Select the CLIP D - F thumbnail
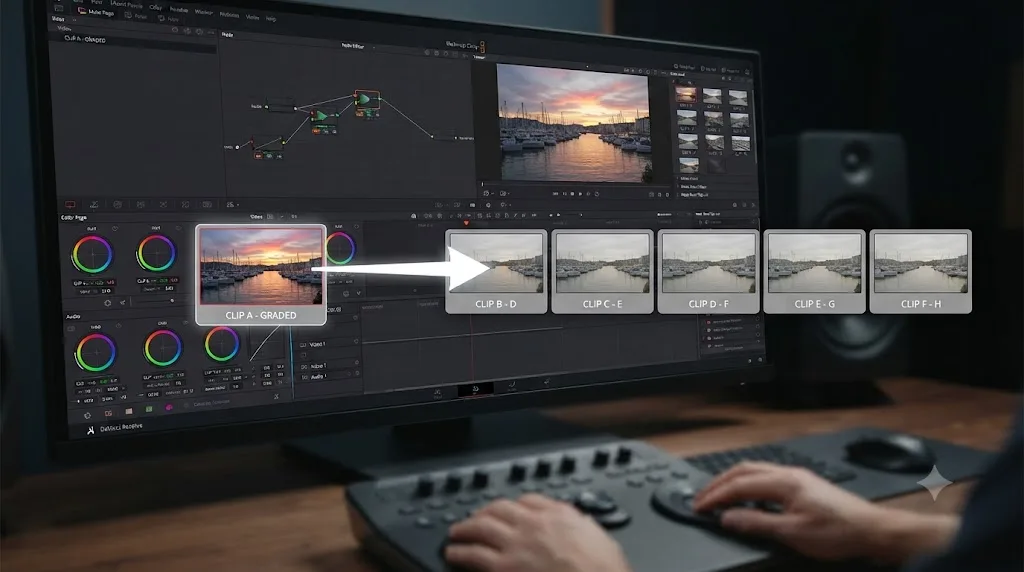Image resolution: width=1024 pixels, height=572 pixels. tap(708, 271)
